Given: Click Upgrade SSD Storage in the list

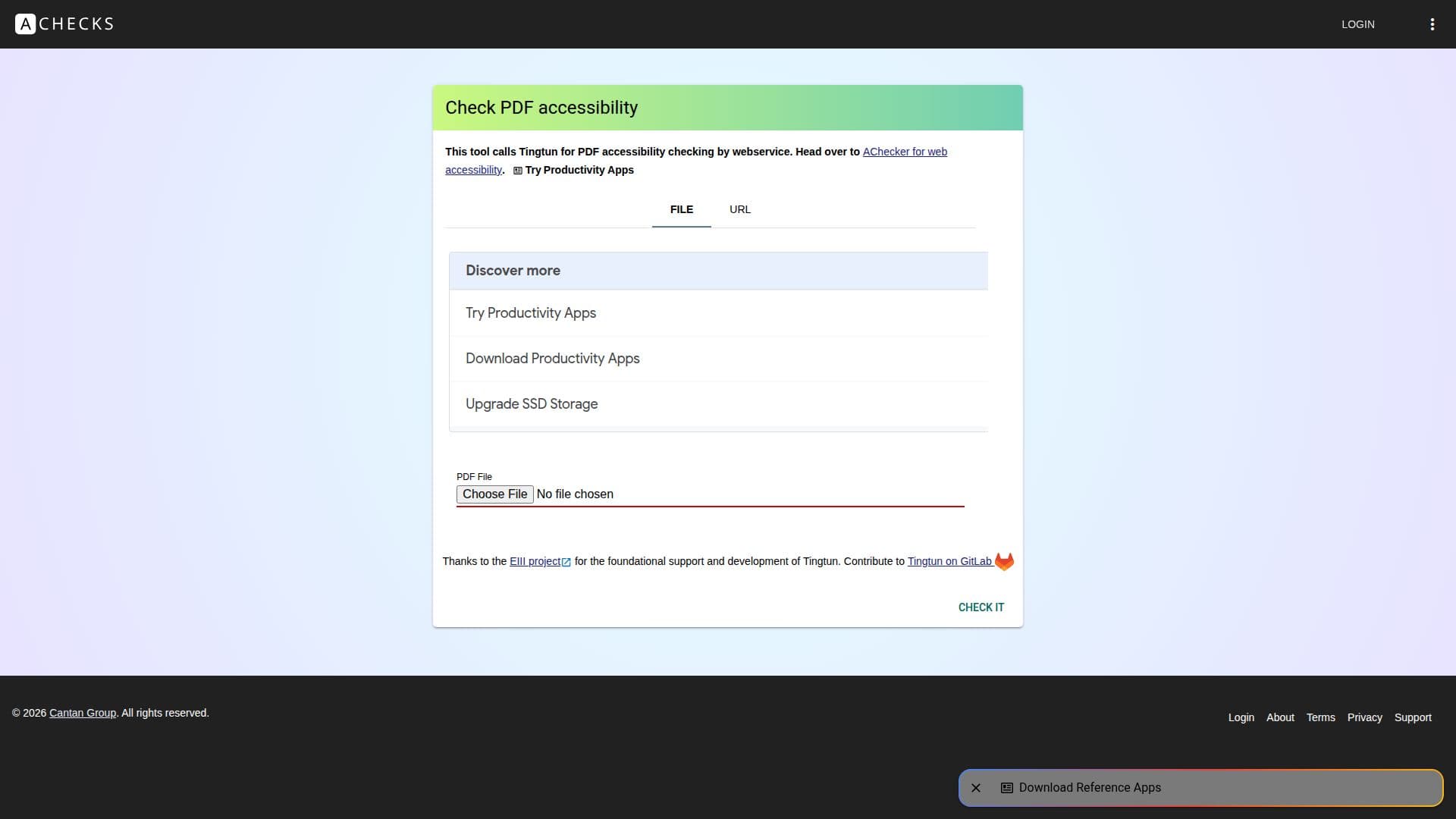Looking at the screenshot, I should click(719, 404).
